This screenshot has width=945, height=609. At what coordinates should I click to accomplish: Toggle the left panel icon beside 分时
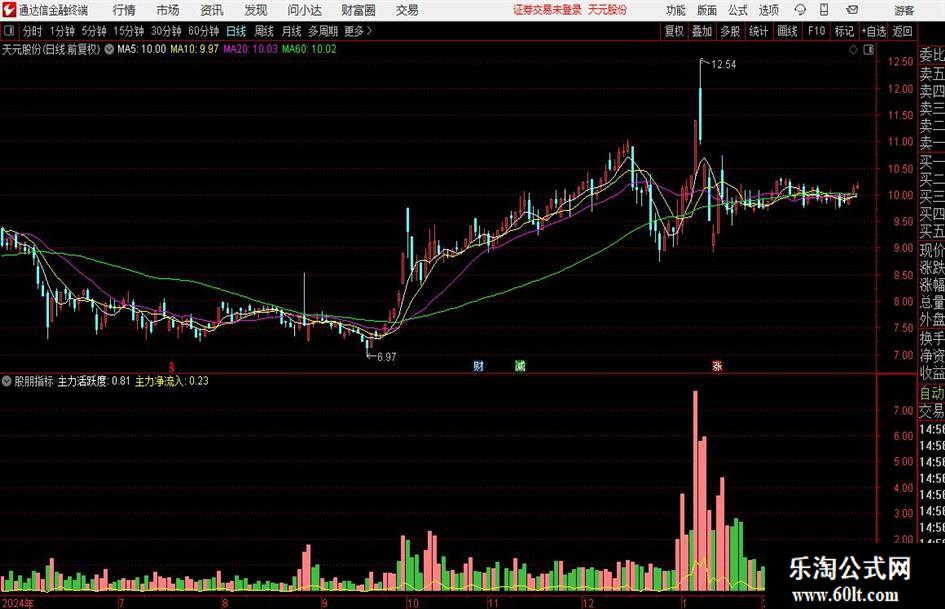(x=8, y=31)
